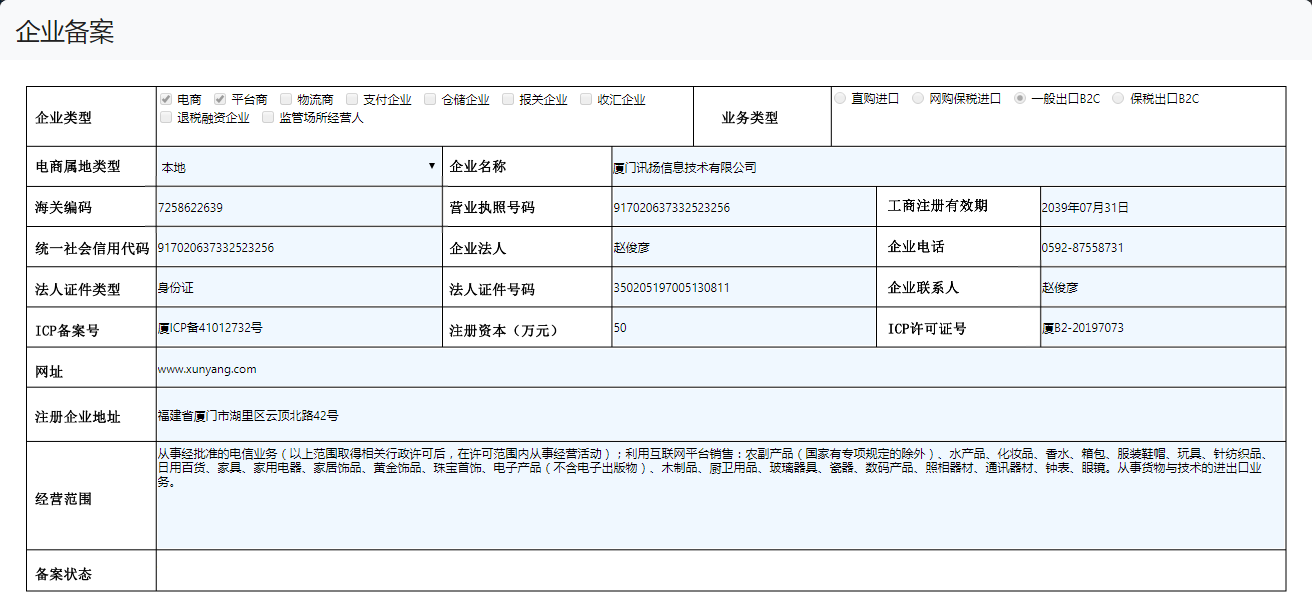Screen dimensions: 1312x607
Task: Select the 直购进口 radio button
Action: (x=840, y=98)
